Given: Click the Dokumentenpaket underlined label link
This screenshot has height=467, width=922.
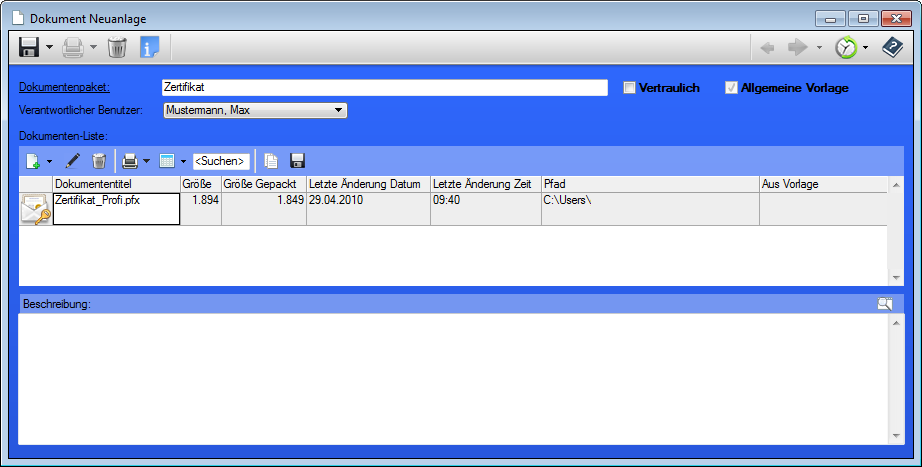Looking at the screenshot, I should click(64, 87).
